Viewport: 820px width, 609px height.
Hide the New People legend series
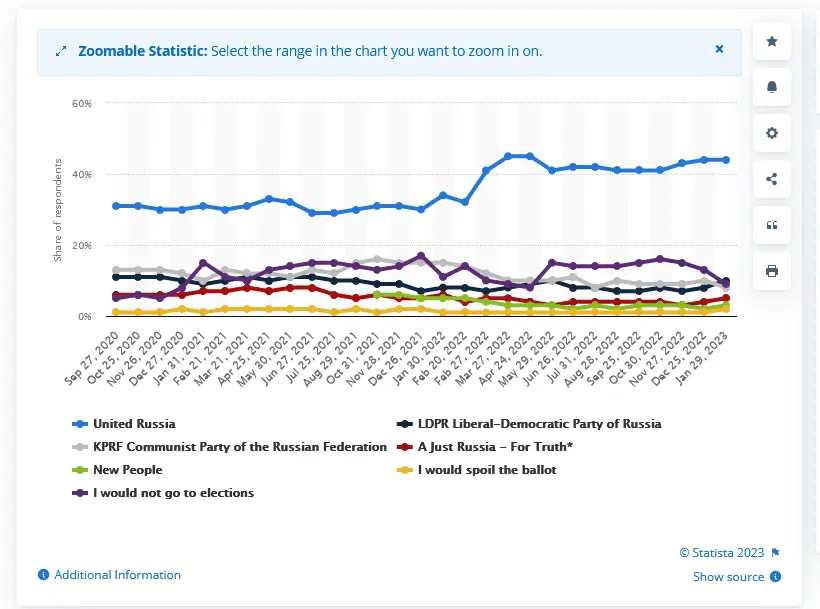tap(127, 469)
